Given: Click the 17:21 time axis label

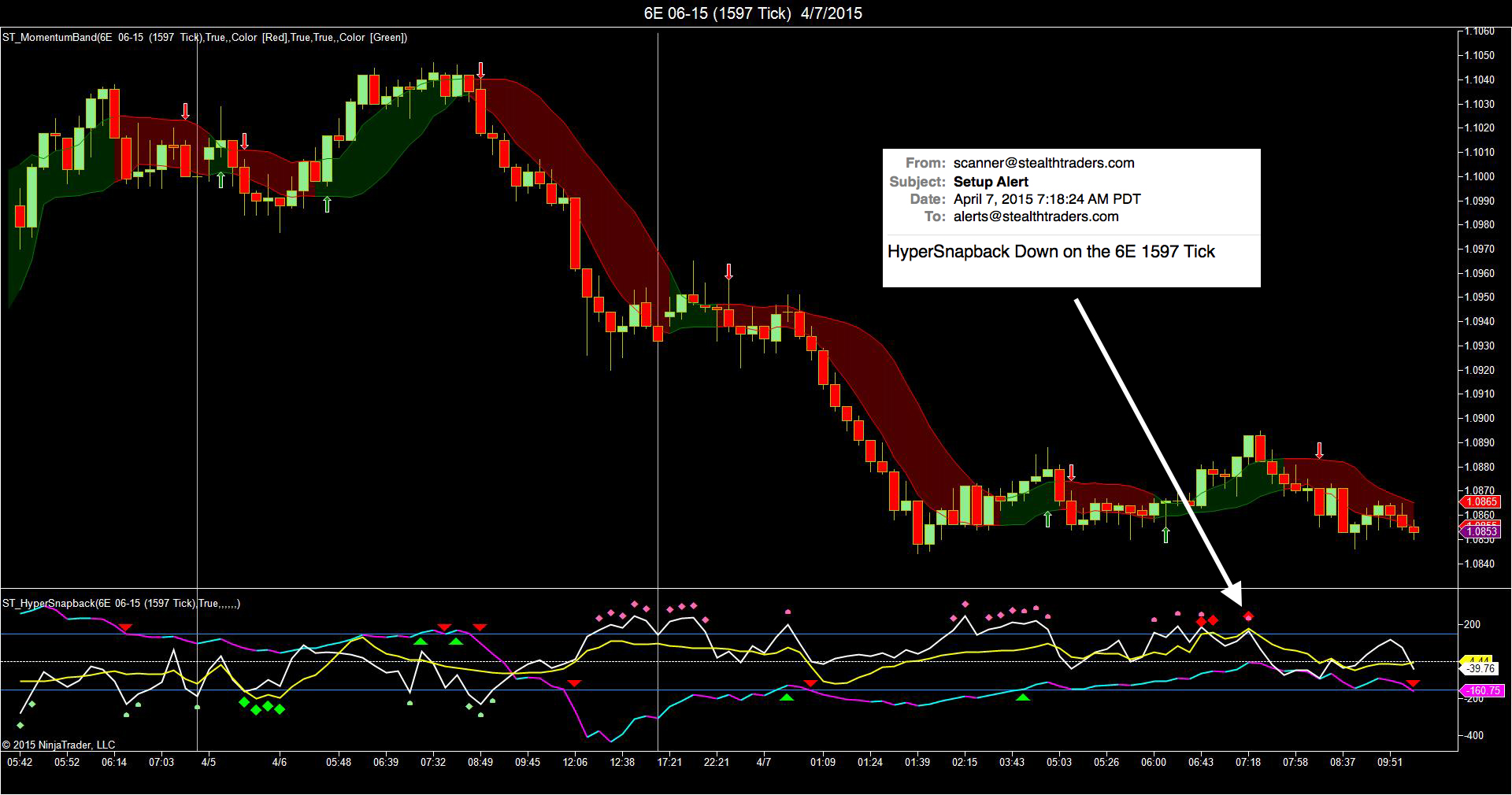Looking at the screenshot, I should coord(669,762).
